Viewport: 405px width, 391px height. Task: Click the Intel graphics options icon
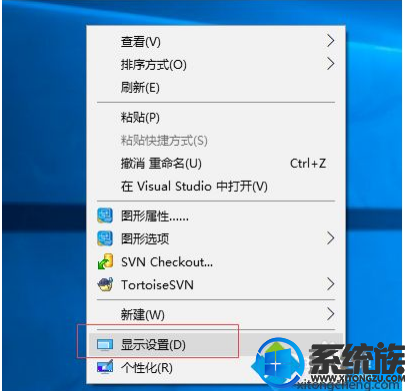(105, 239)
